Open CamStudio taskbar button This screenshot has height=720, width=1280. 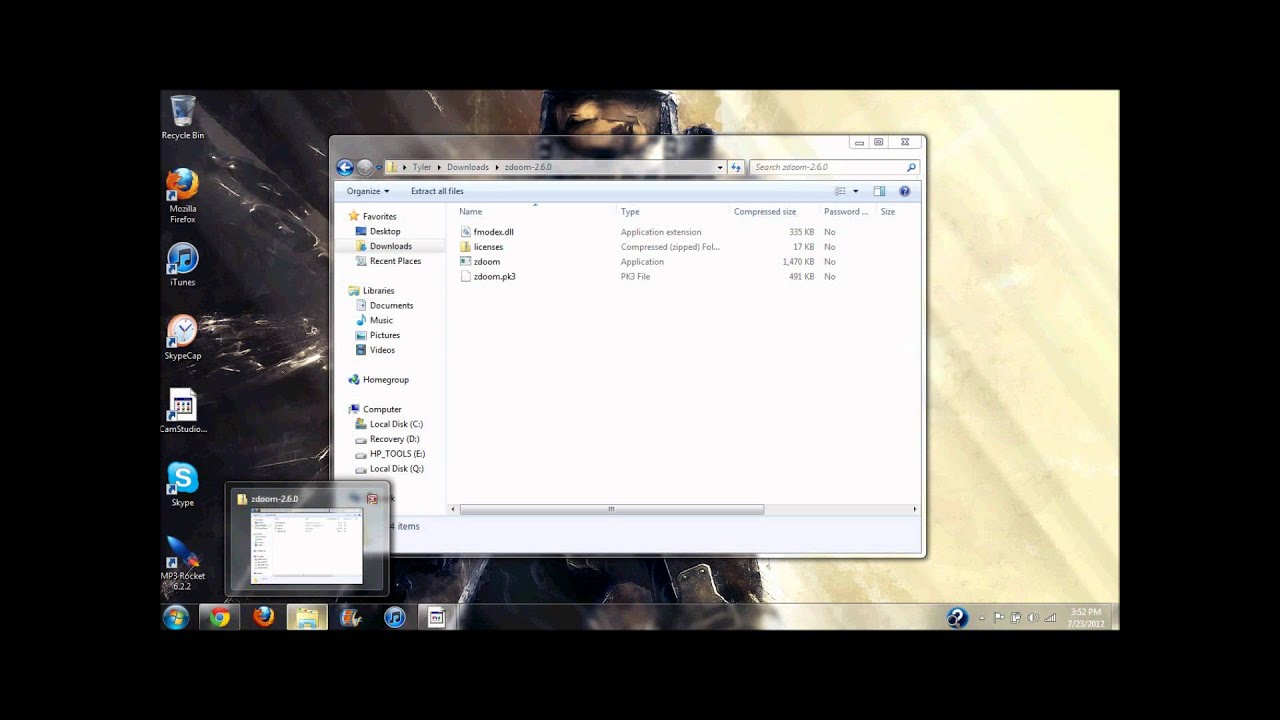(x=437, y=617)
